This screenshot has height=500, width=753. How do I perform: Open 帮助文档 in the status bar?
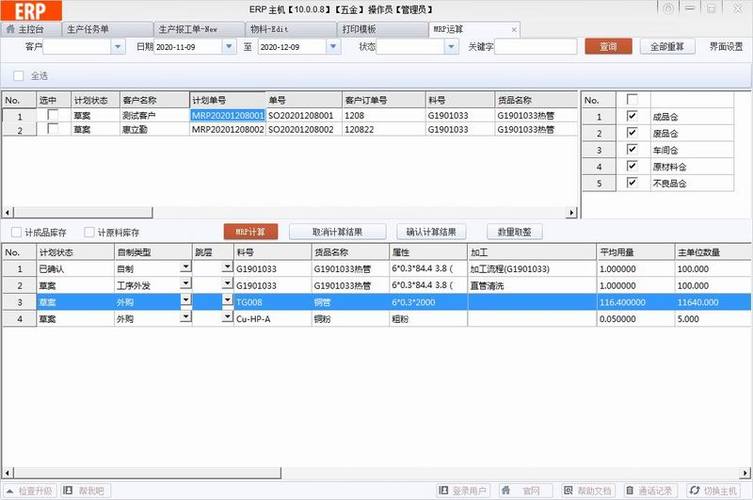pos(569,491)
